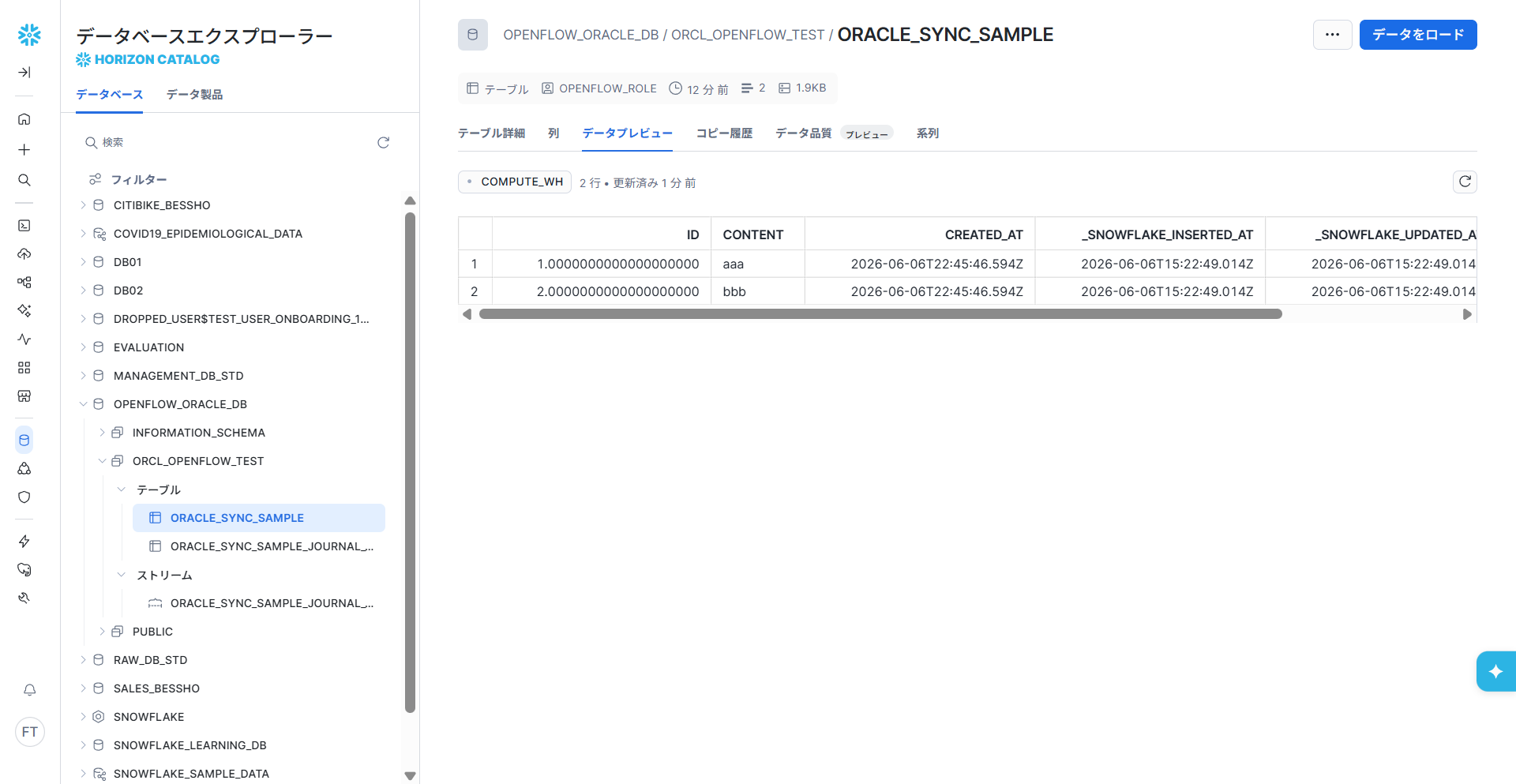Select the ORACLE_SYNC_SAMPLE table in tree

coord(259,518)
